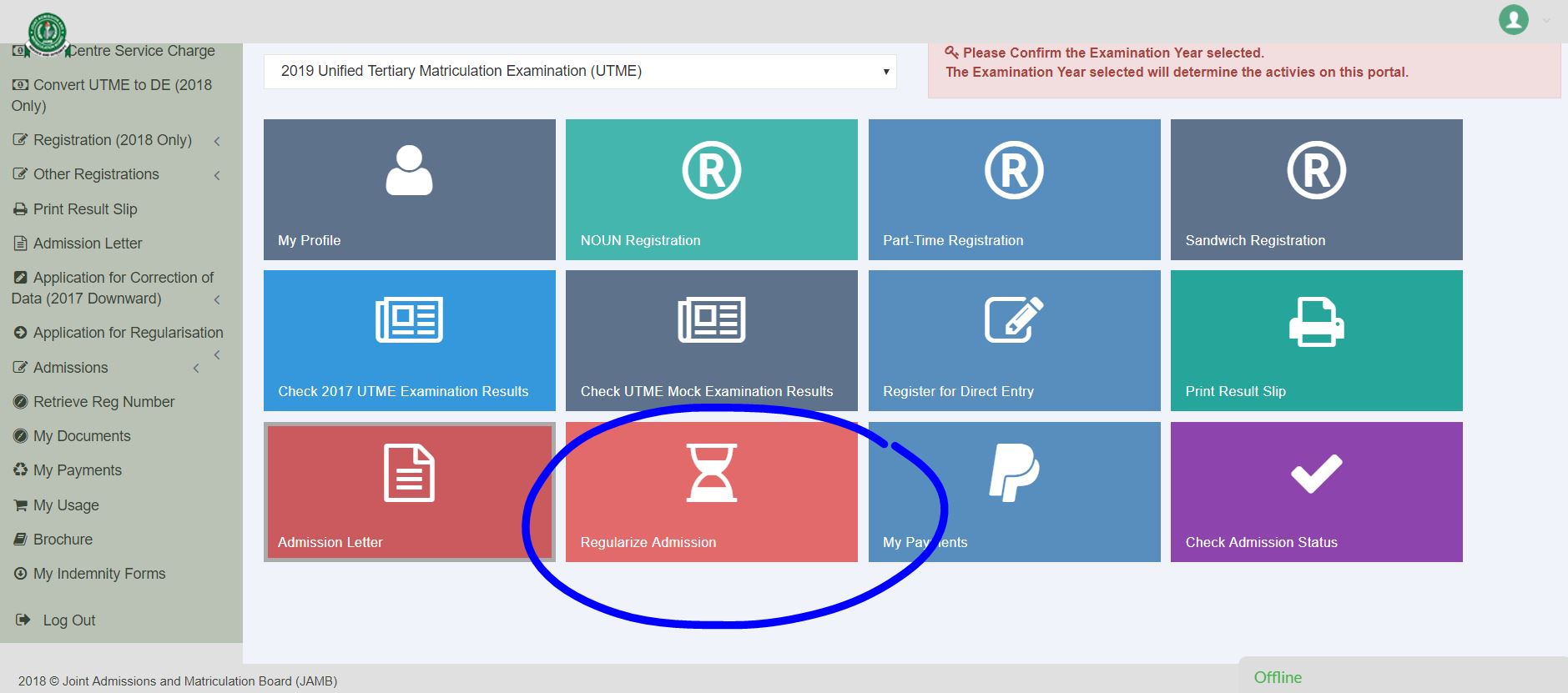Click the Regularize Admission hourglass icon
1568x693 pixels.
tap(712, 473)
